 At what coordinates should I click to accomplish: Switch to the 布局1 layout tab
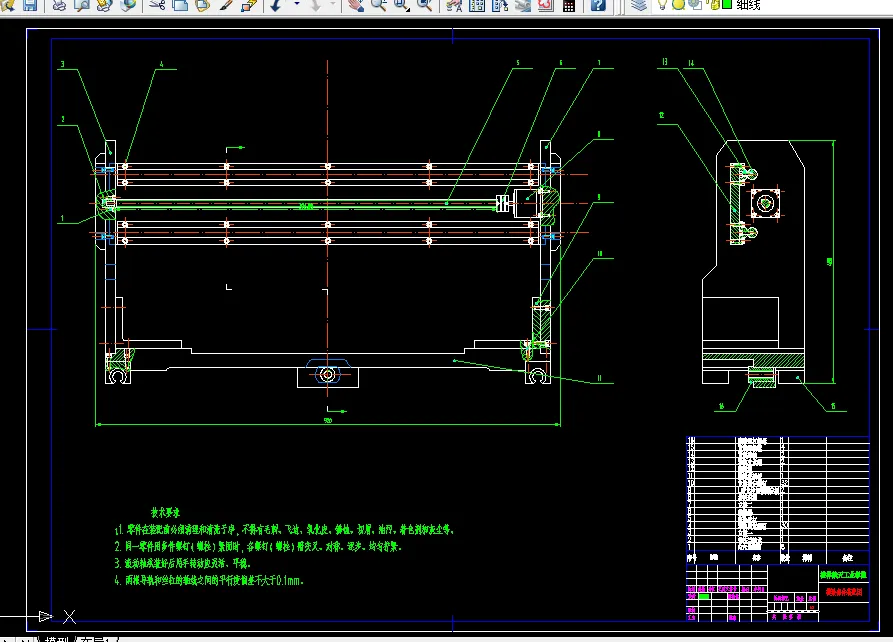(x=95, y=639)
